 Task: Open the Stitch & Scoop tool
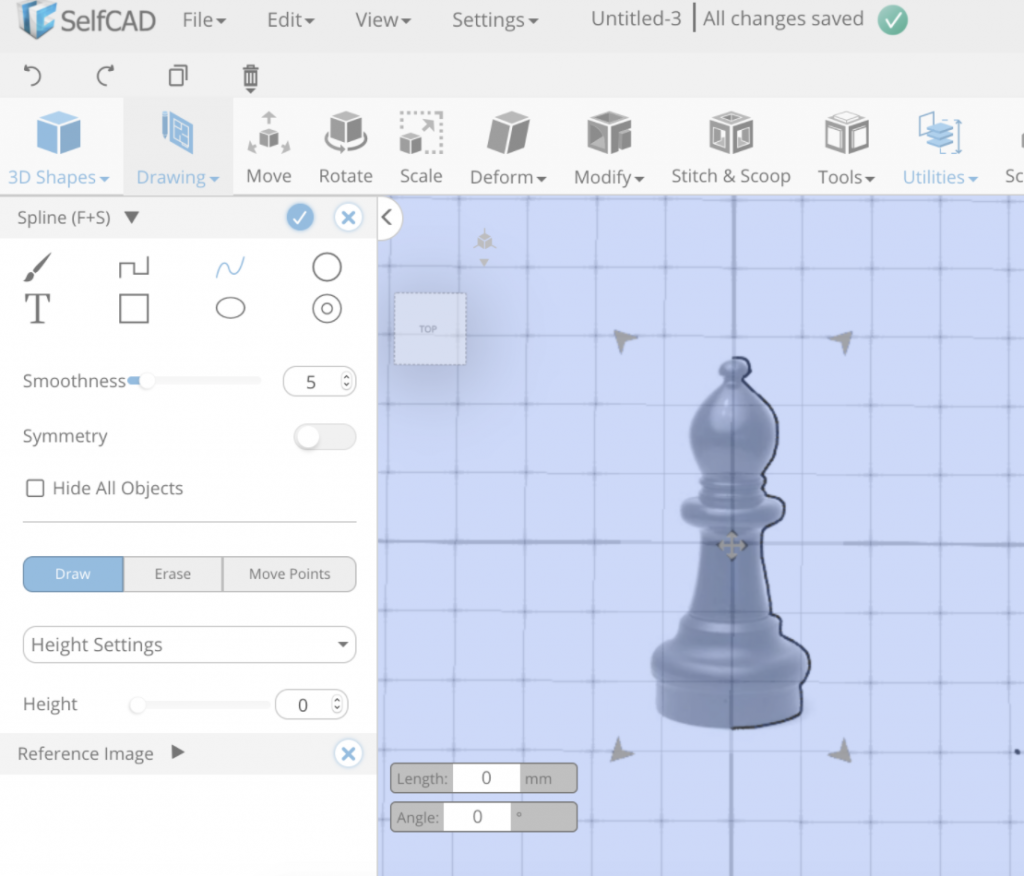point(731,147)
